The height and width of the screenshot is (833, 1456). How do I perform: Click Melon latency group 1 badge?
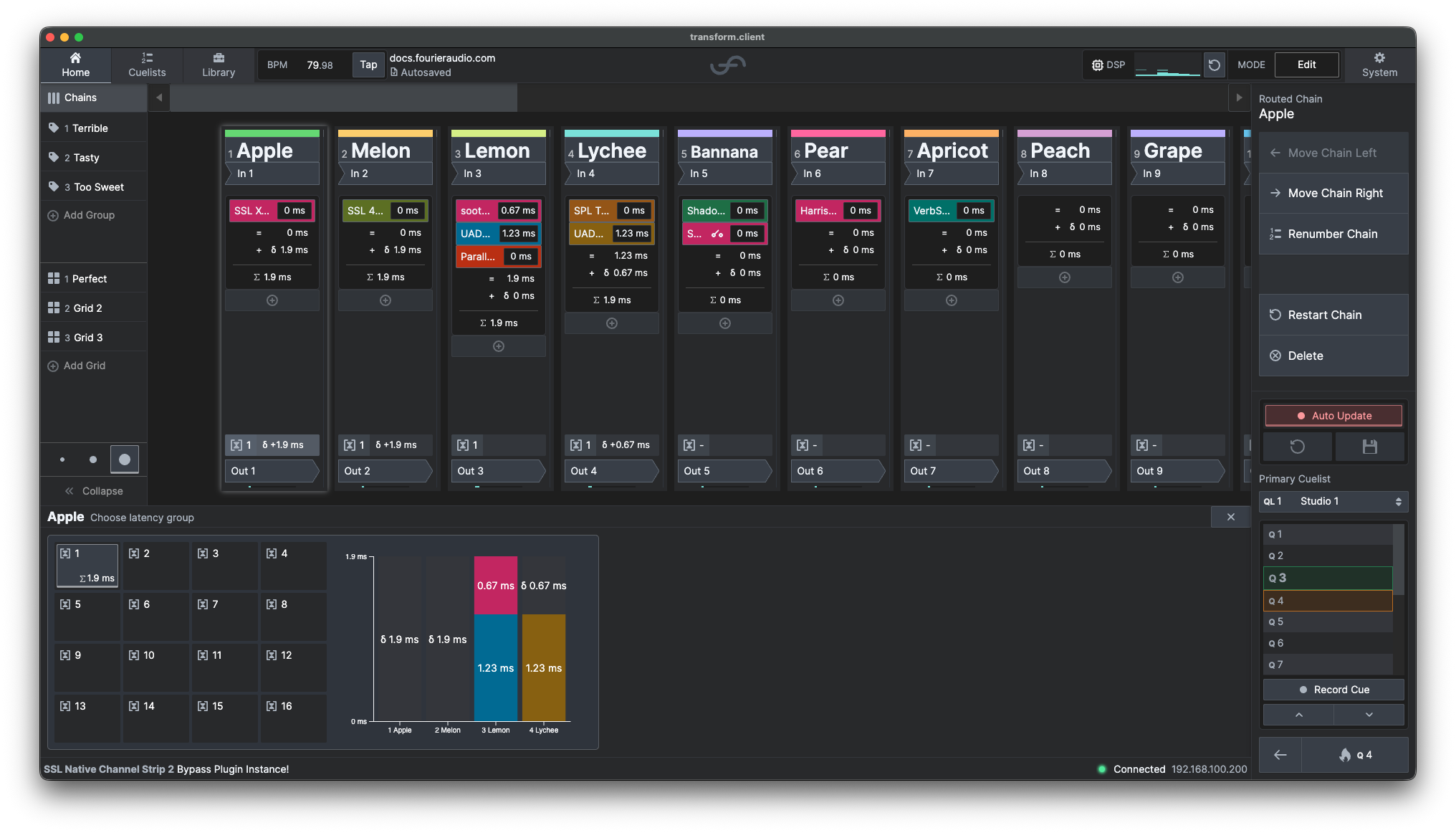(x=355, y=445)
